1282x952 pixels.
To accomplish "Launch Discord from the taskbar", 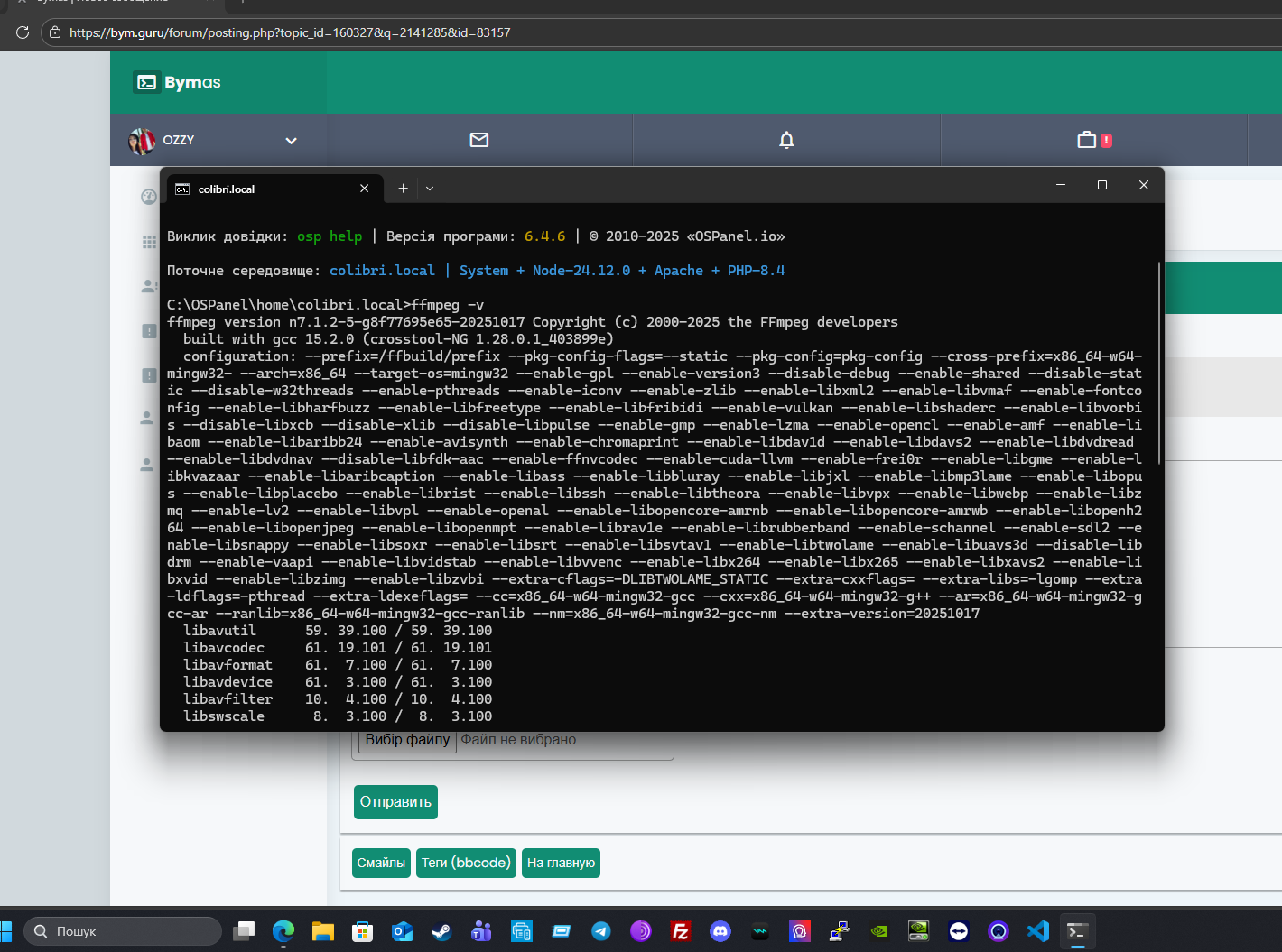I will [720, 931].
